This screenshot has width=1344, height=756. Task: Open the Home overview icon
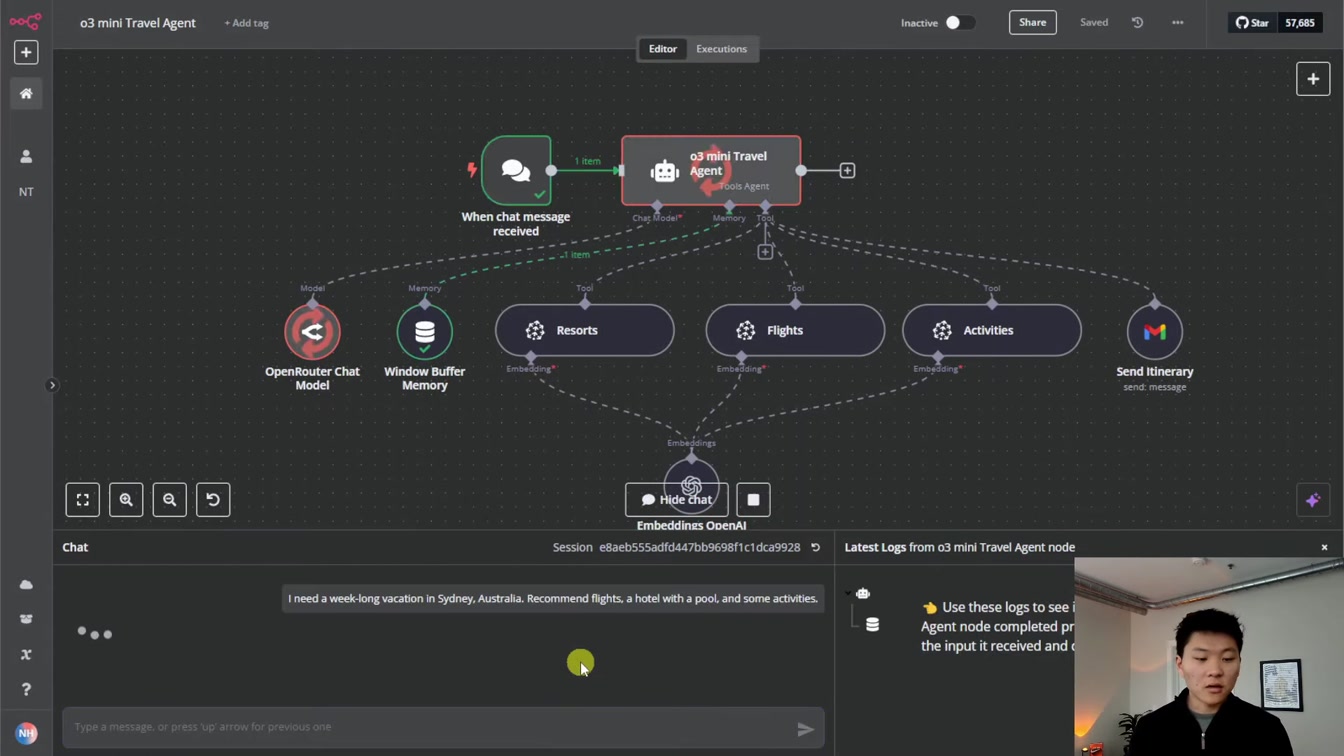pyautogui.click(x=26, y=93)
